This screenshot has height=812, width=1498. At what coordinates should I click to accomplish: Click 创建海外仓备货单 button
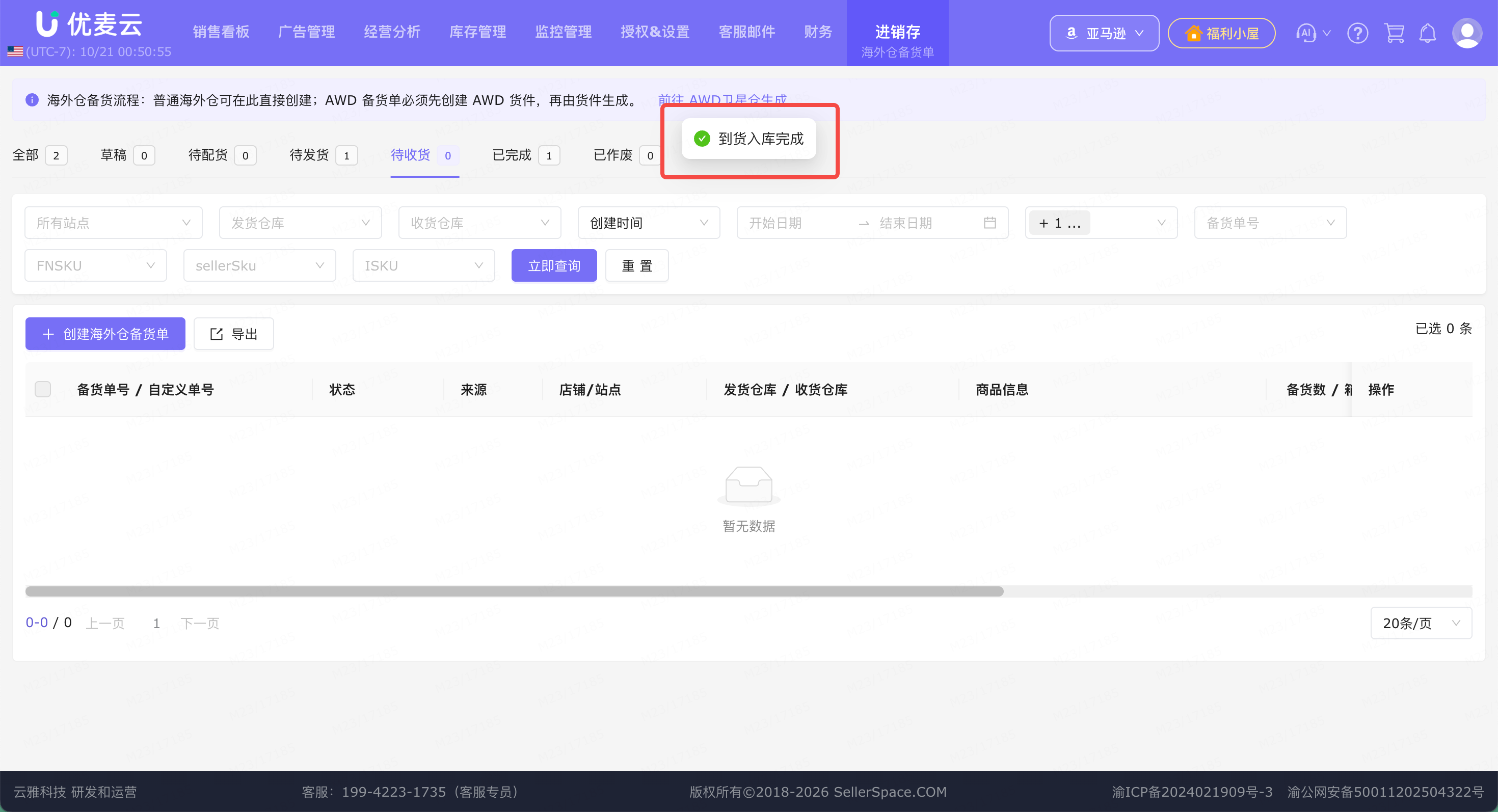click(105, 334)
